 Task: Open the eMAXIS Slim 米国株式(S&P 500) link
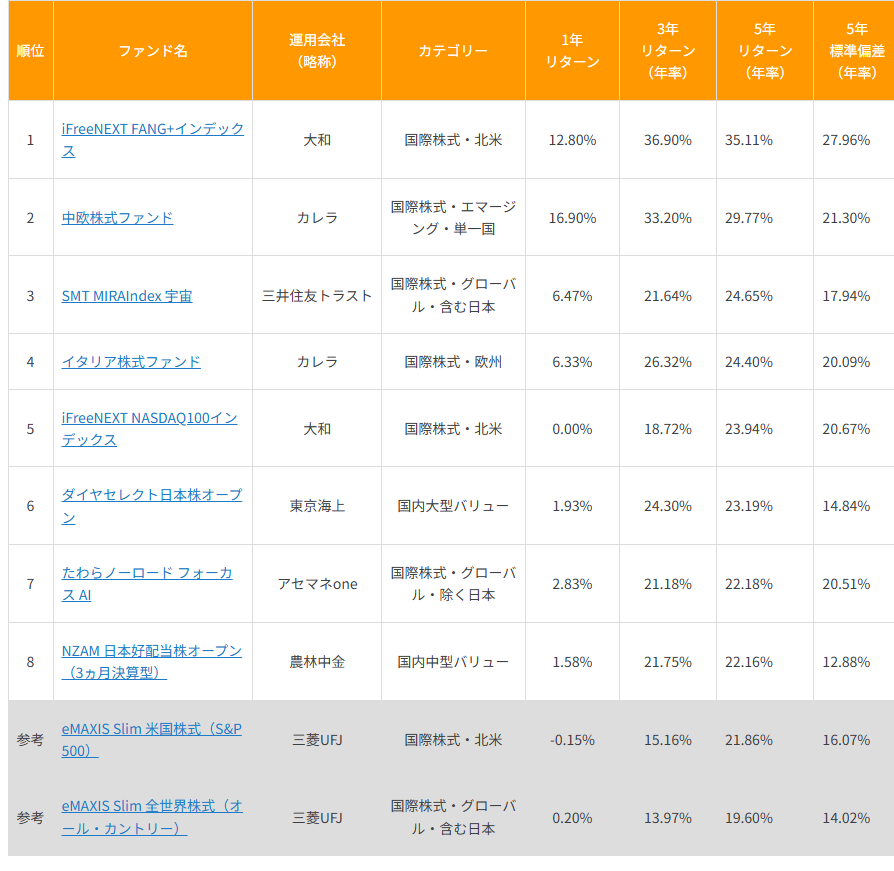pyautogui.click(x=152, y=740)
